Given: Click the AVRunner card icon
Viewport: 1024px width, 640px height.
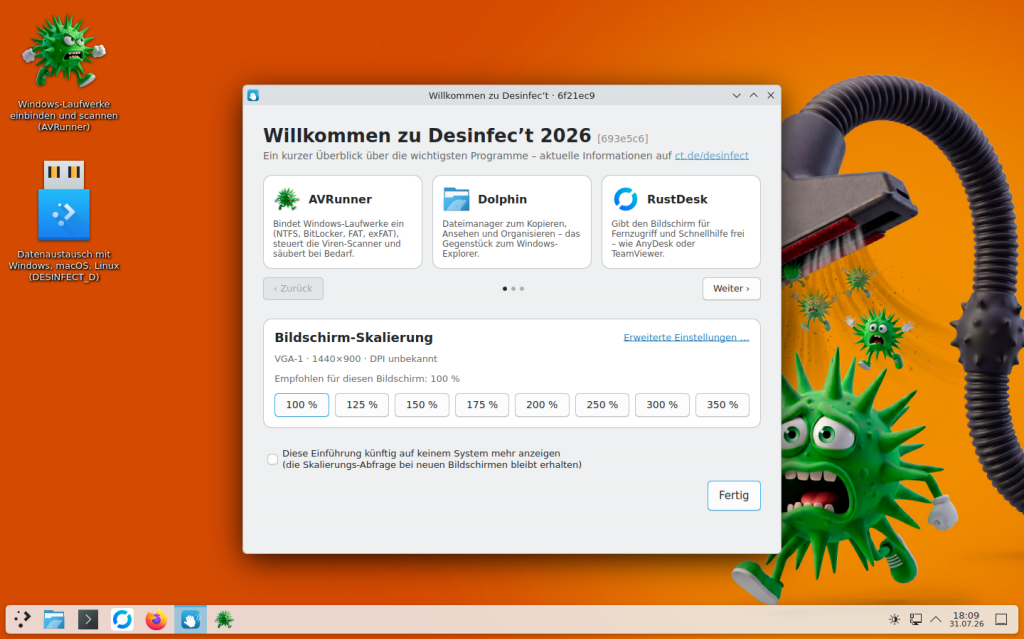Looking at the screenshot, I should [x=287, y=199].
